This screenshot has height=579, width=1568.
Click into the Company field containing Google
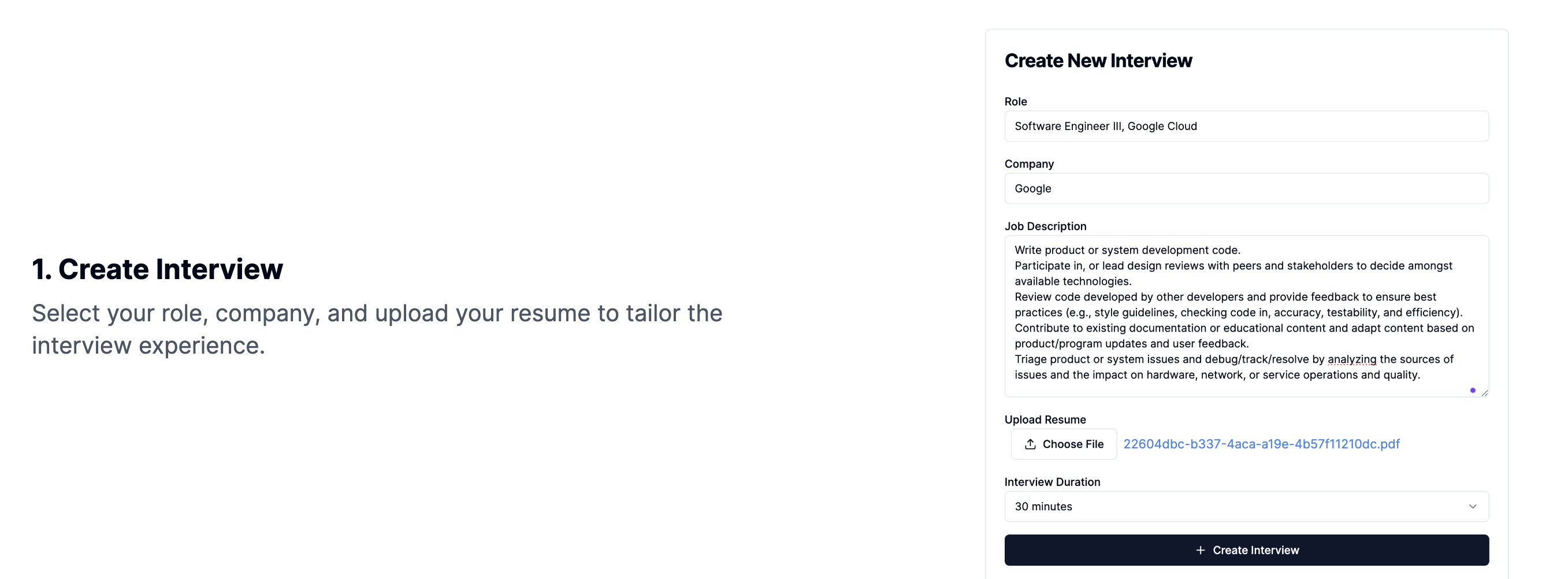coord(1246,188)
